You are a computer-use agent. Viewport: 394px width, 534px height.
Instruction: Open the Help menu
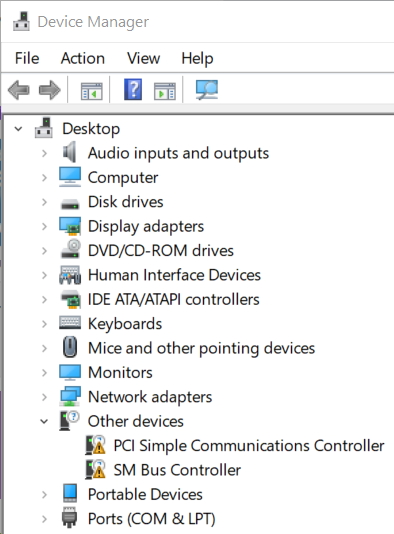point(197,59)
